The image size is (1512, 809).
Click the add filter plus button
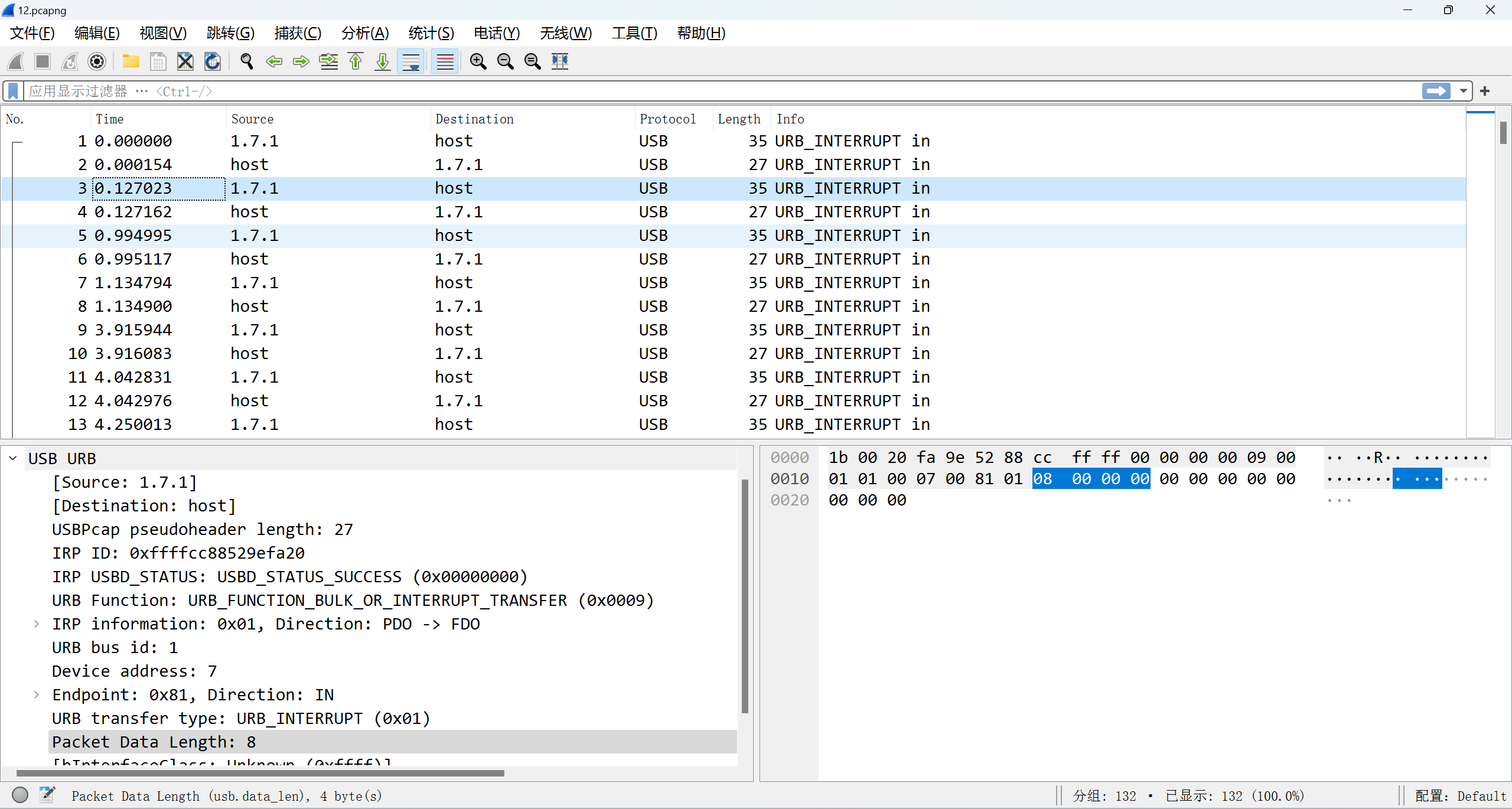[1485, 91]
